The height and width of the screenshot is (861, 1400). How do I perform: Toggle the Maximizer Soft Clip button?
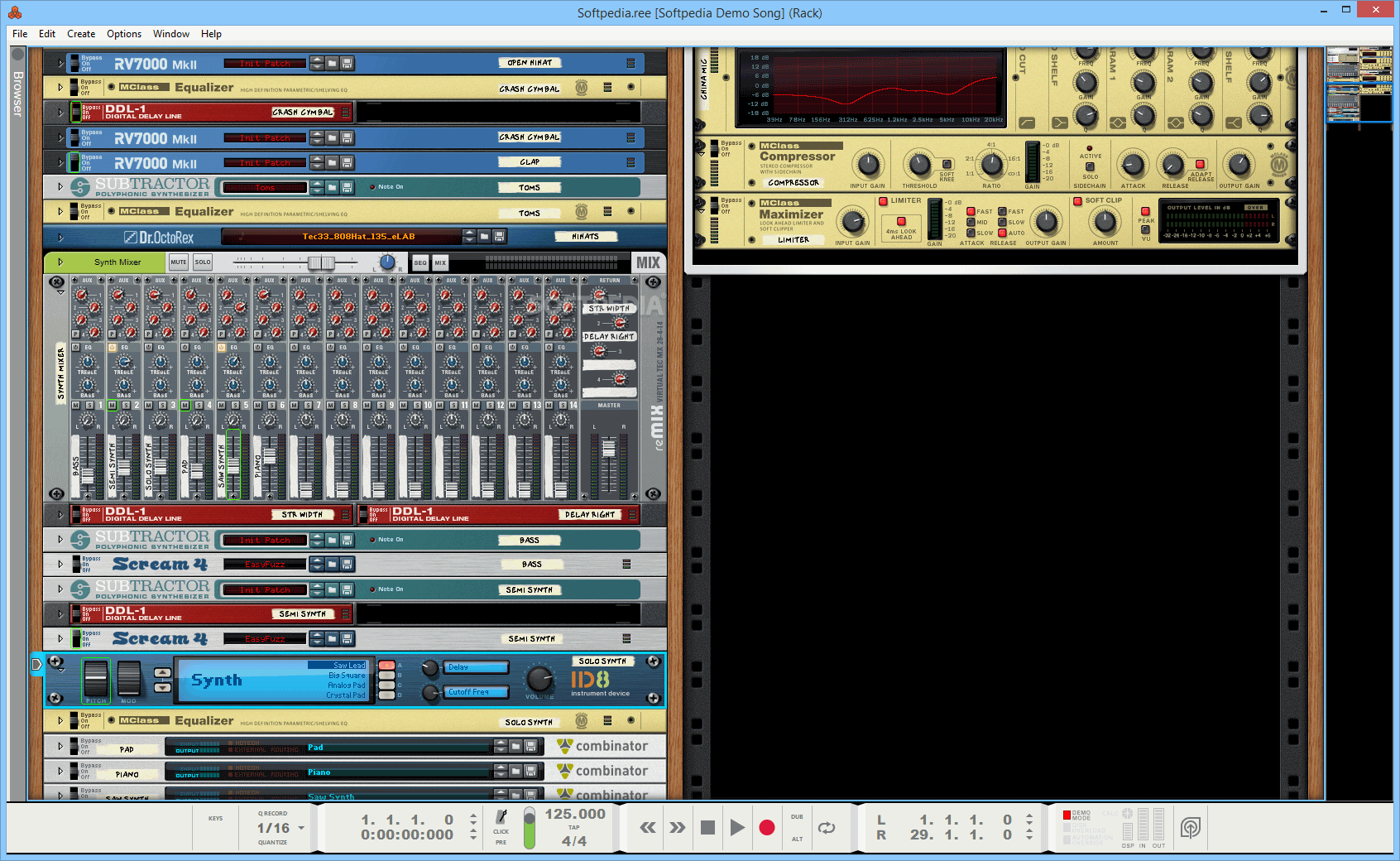tap(1077, 201)
